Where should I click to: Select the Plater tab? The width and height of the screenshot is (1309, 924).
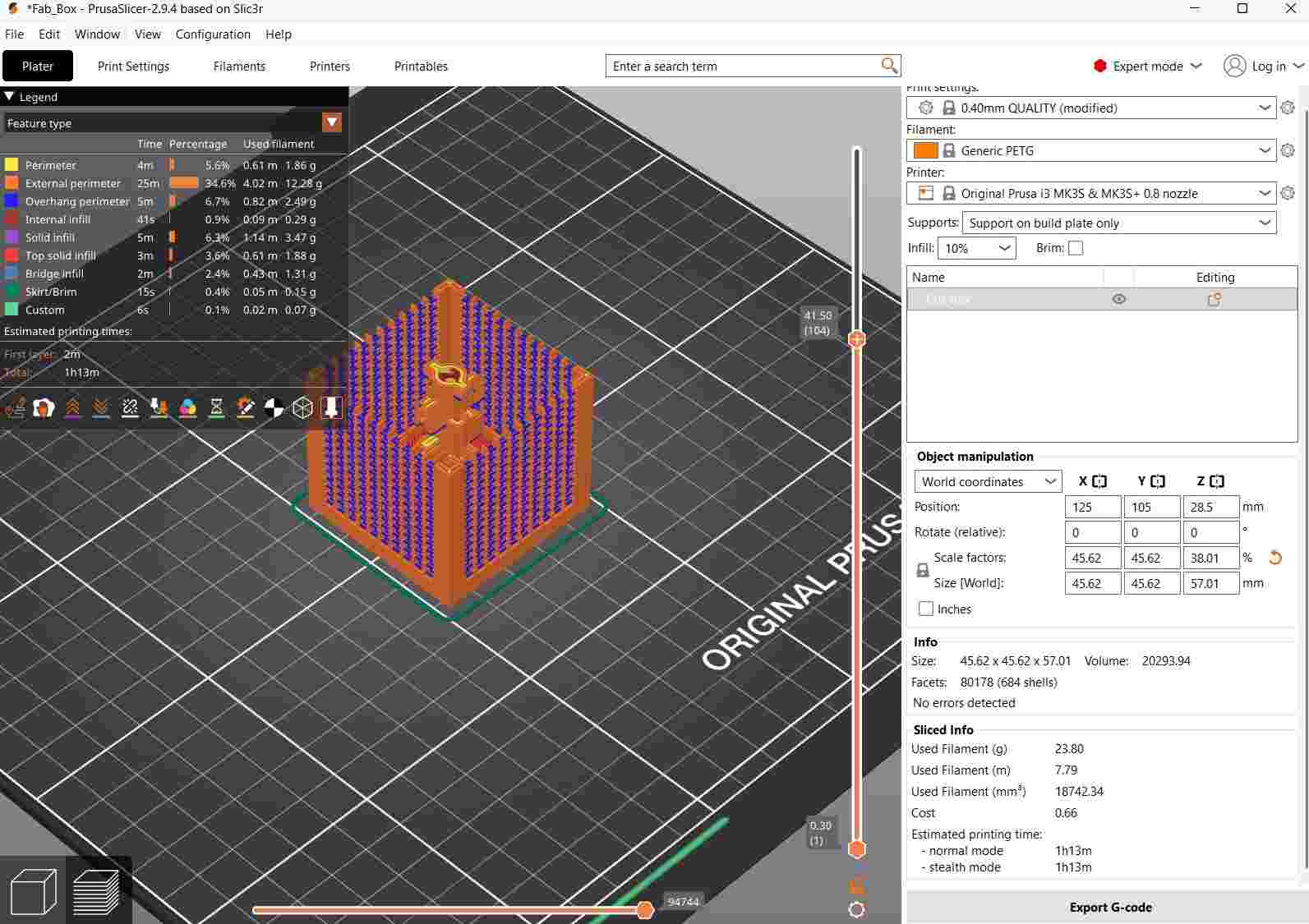(x=38, y=66)
